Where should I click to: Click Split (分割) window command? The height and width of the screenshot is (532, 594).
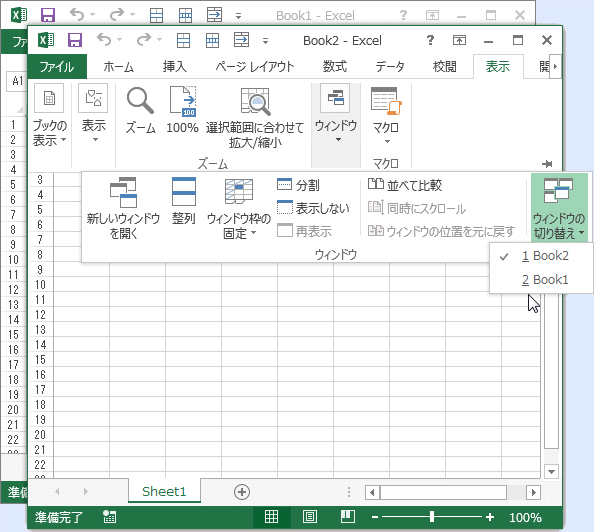click(x=299, y=185)
